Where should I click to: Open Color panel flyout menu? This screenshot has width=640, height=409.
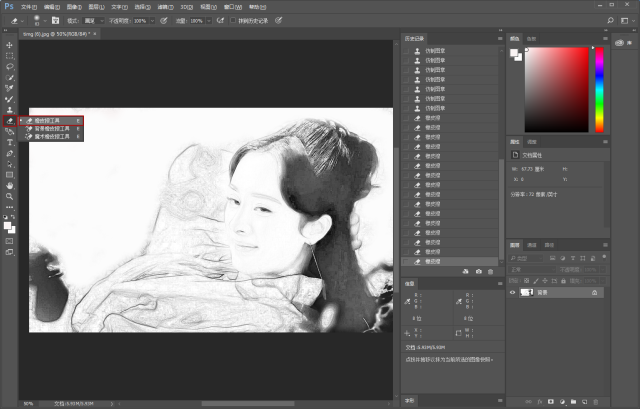(x=605, y=38)
